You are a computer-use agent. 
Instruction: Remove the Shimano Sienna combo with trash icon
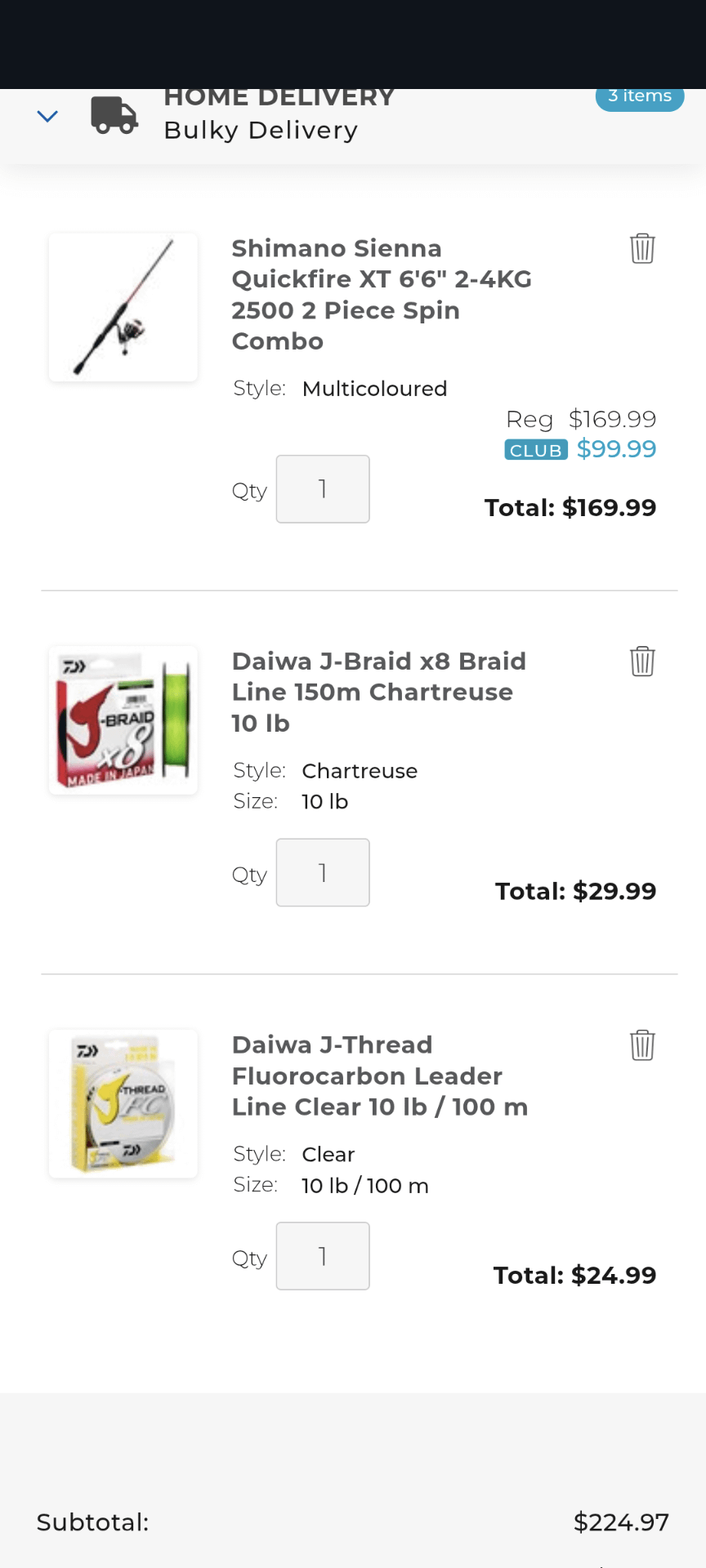(x=642, y=248)
